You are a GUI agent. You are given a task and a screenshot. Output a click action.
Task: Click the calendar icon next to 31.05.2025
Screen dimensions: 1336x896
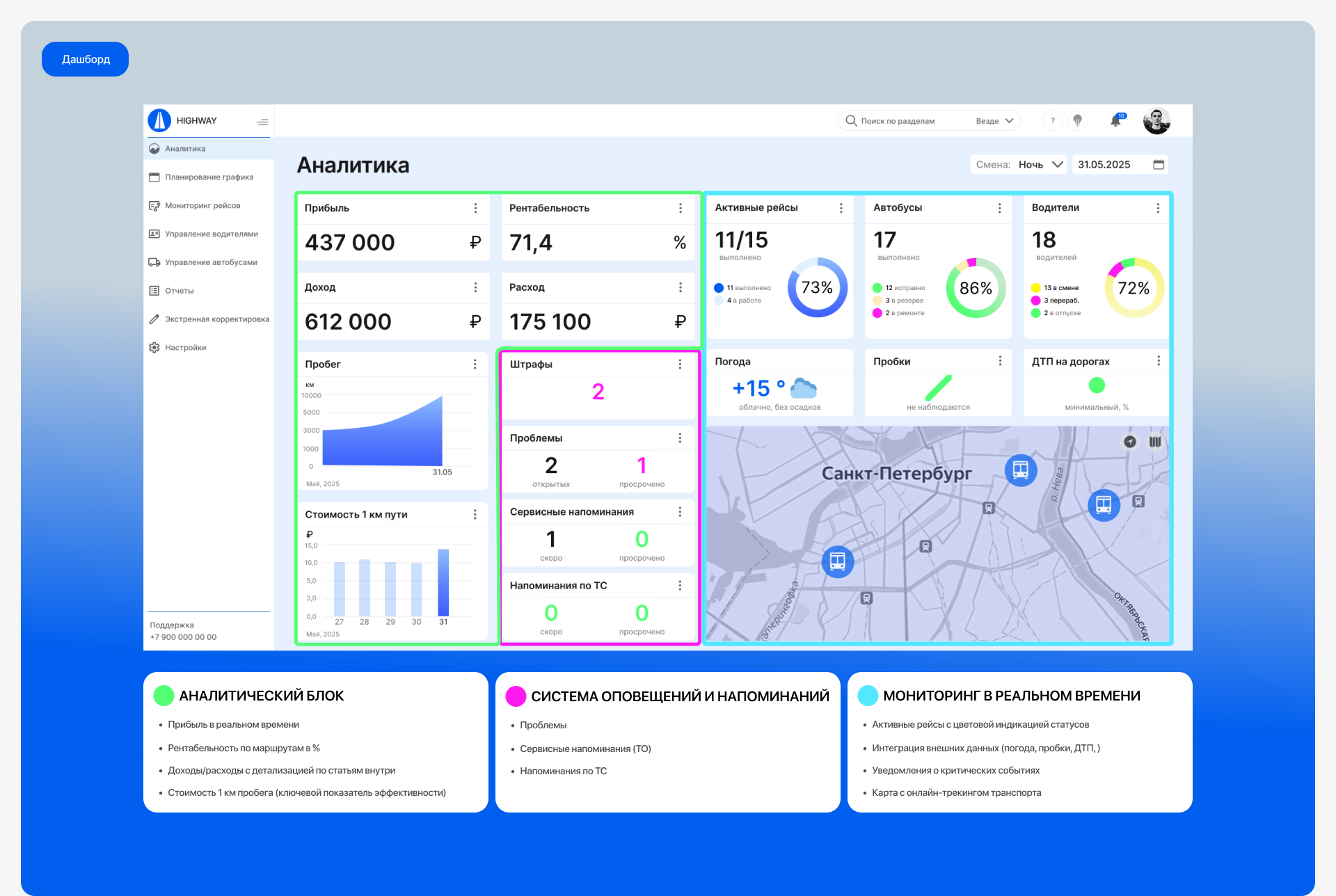coord(1159,164)
